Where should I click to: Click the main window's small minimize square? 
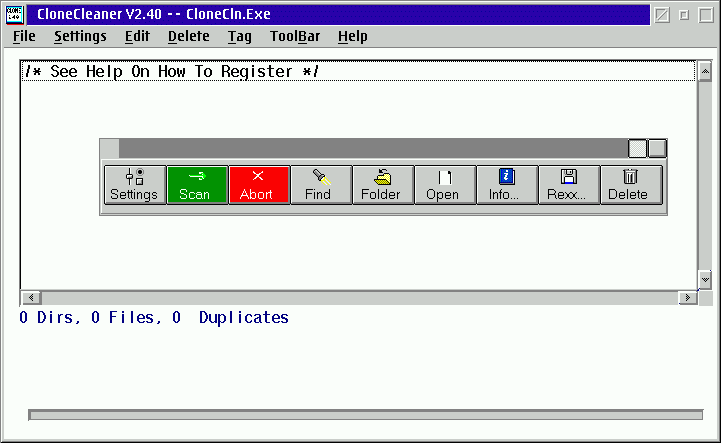[684, 15]
